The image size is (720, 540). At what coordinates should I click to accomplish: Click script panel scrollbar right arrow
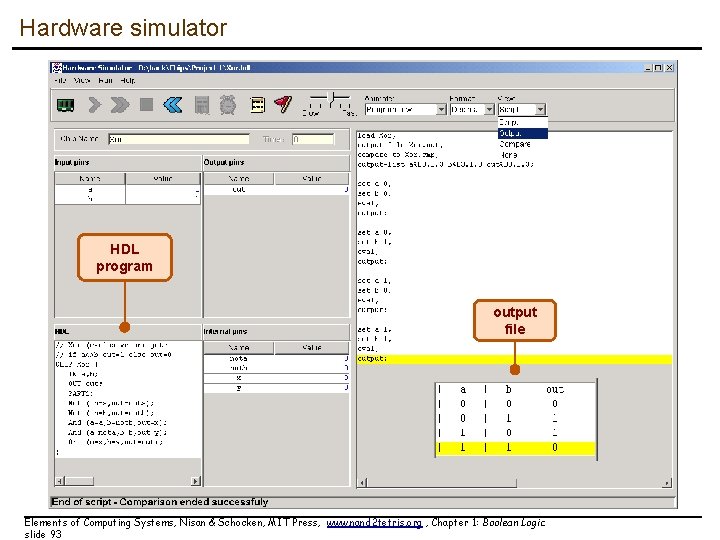click(667, 483)
